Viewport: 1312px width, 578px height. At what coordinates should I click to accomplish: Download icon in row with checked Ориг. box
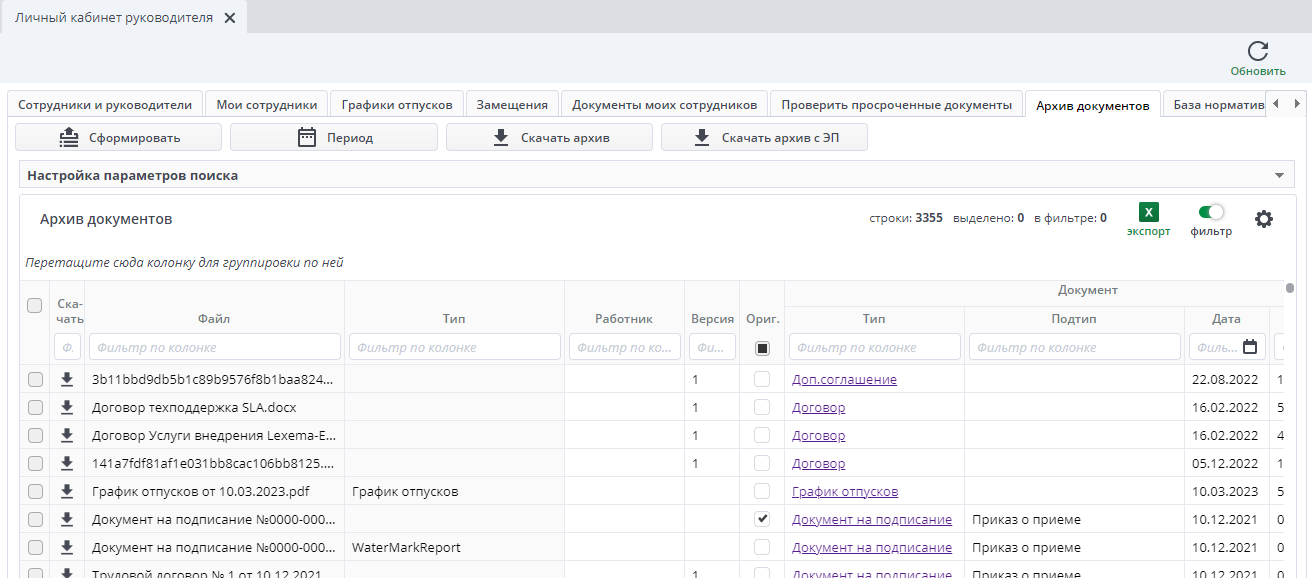(67, 519)
